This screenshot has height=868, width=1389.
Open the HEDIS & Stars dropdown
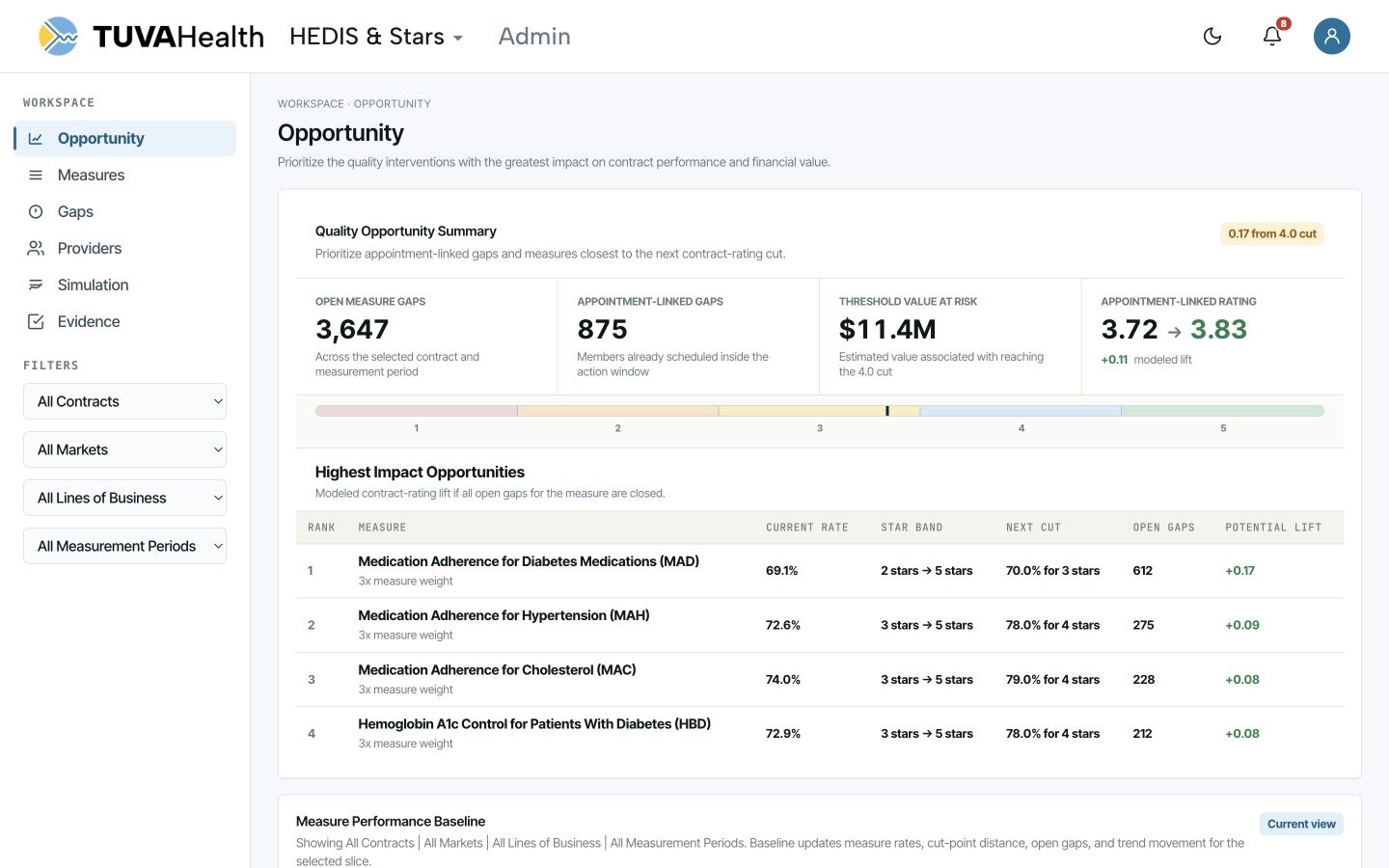[x=376, y=37]
